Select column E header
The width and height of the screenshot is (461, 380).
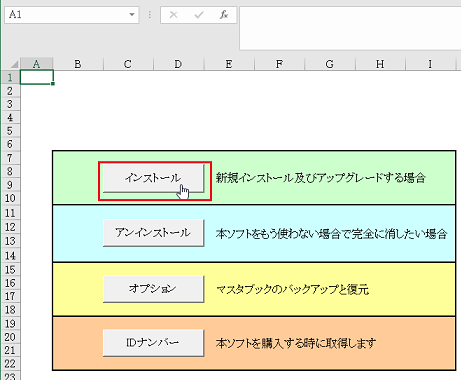pyautogui.click(x=229, y=64)
